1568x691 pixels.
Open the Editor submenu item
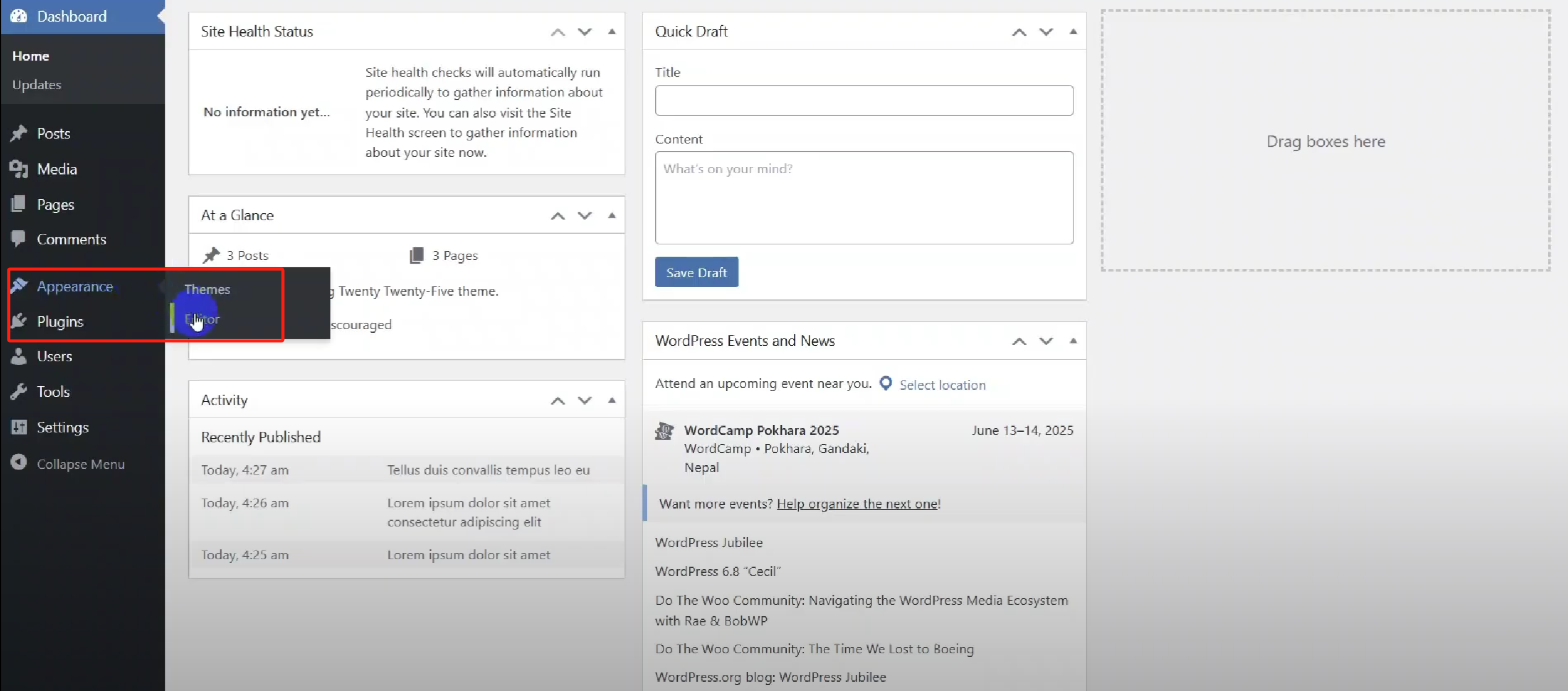pyautogui.click(x=202, y=319)
